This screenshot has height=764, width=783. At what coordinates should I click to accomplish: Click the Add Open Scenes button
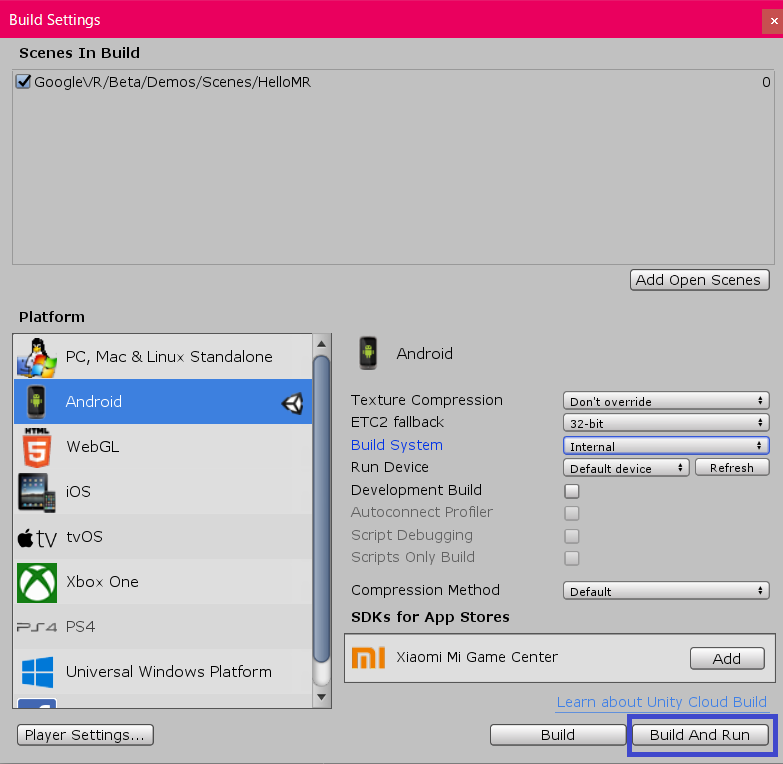[700, 280]
